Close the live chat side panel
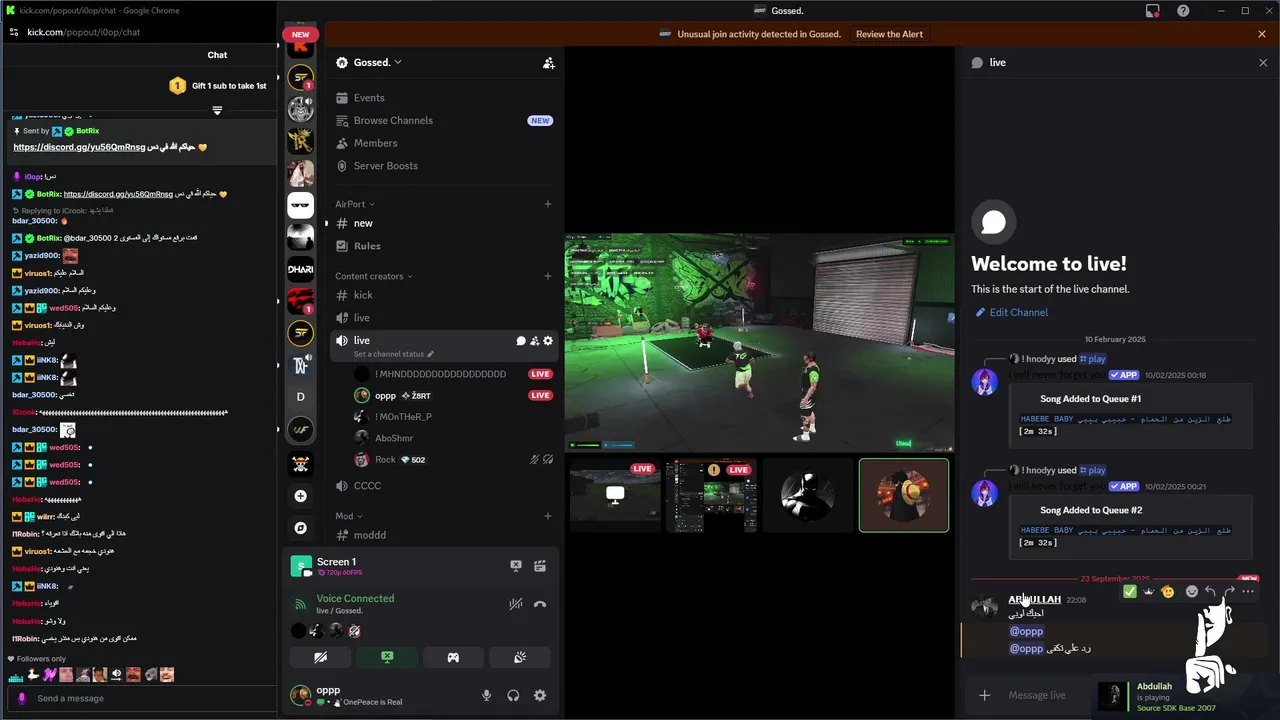 tap(1263, 62)
